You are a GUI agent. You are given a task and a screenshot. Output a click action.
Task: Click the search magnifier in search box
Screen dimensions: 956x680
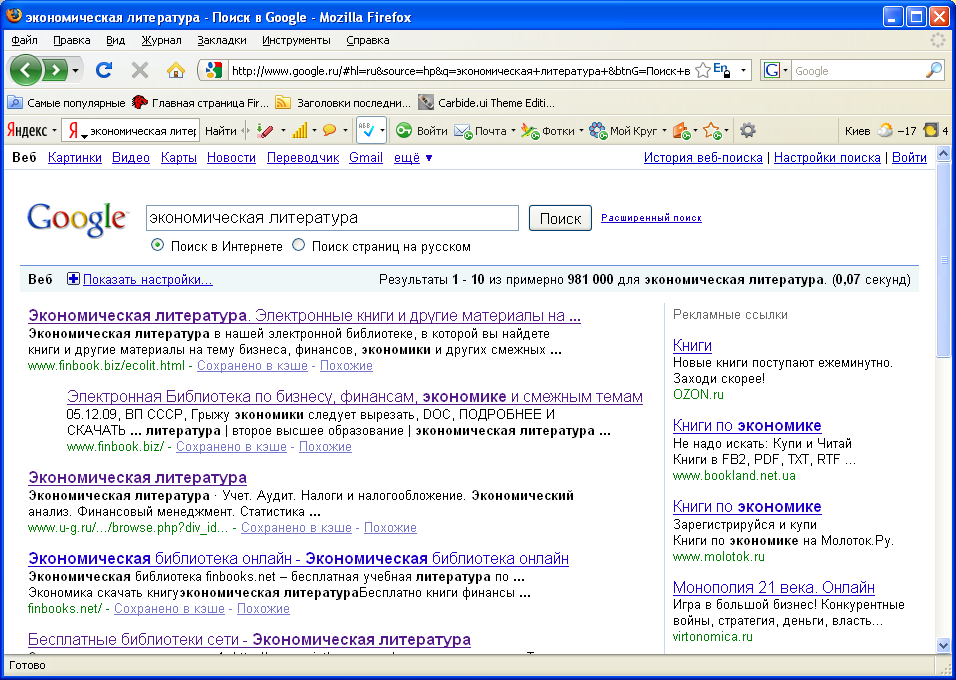pyautogui.click(x=934, y=70)
